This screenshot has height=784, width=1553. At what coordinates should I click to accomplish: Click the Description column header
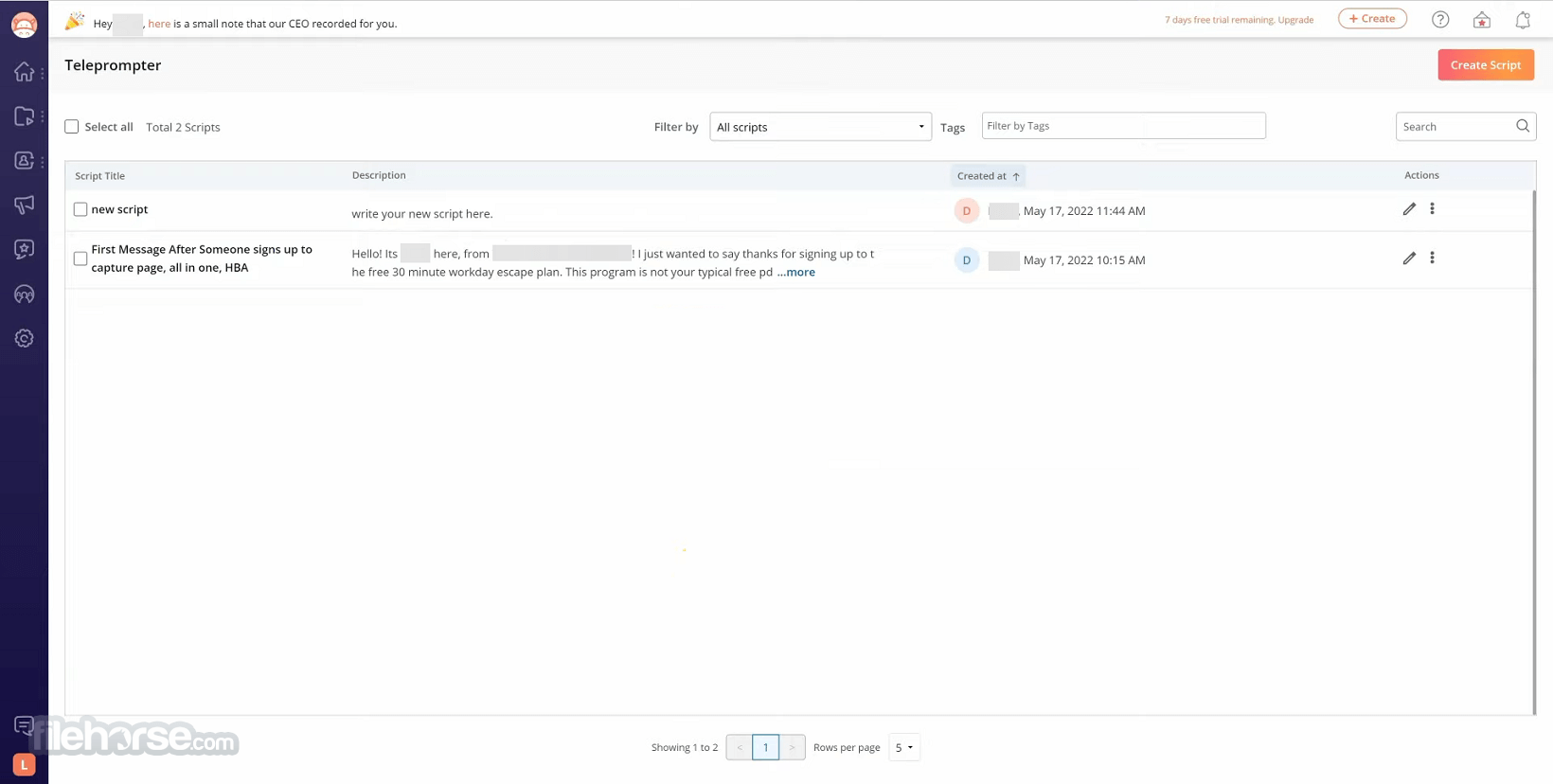(x=379, y=175)
